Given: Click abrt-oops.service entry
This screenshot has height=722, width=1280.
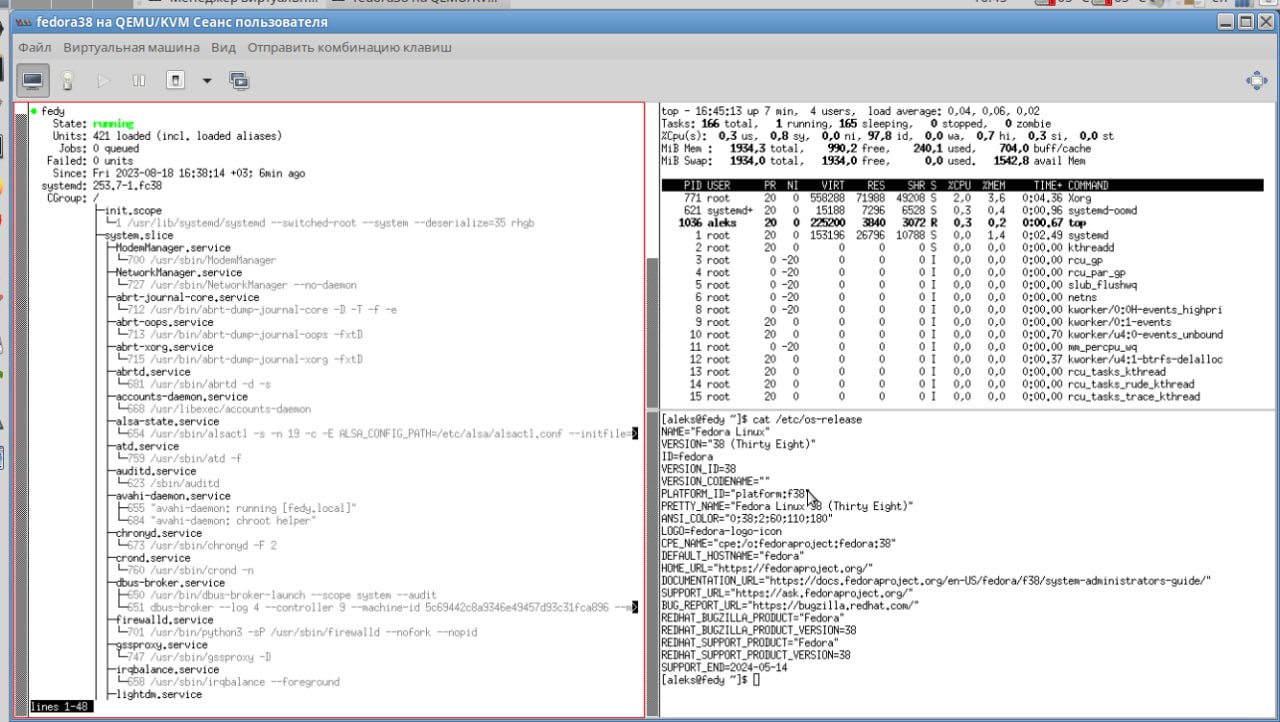Looking at the screenshot, I should click(x=165, y=322).
